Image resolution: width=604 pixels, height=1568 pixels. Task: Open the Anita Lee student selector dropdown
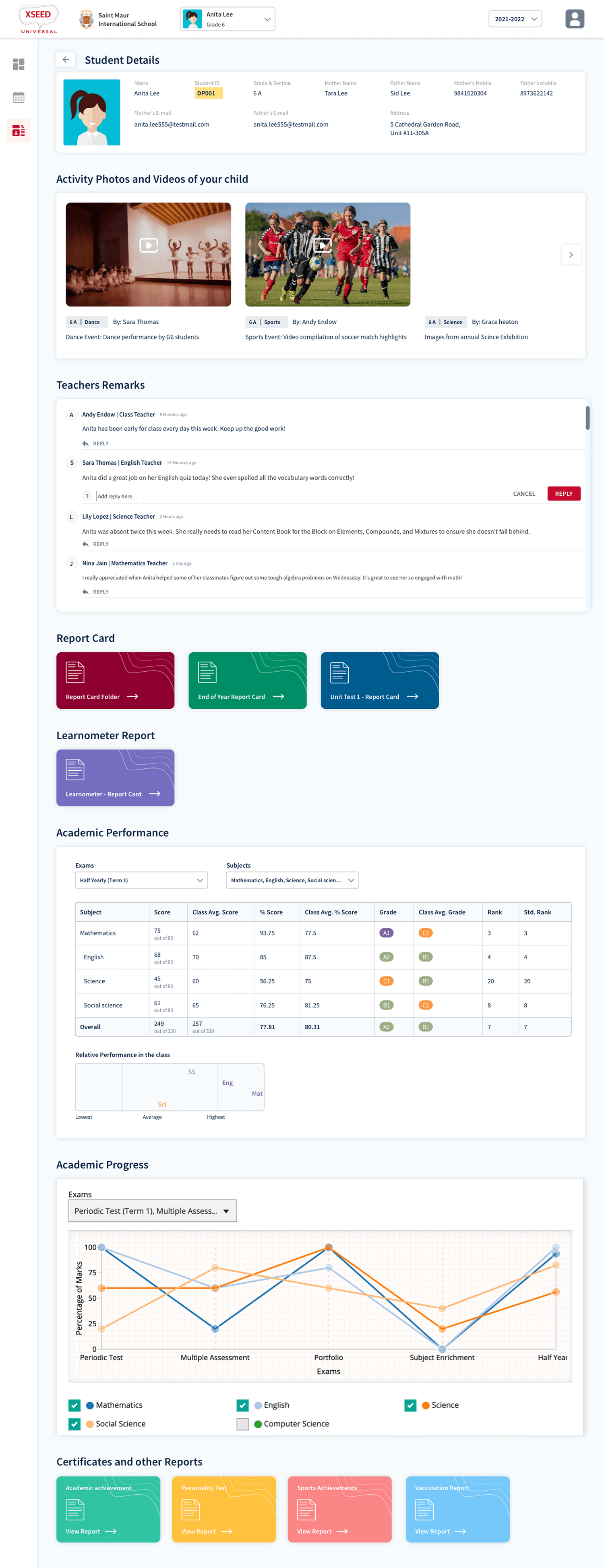click(x=228, y=19)
